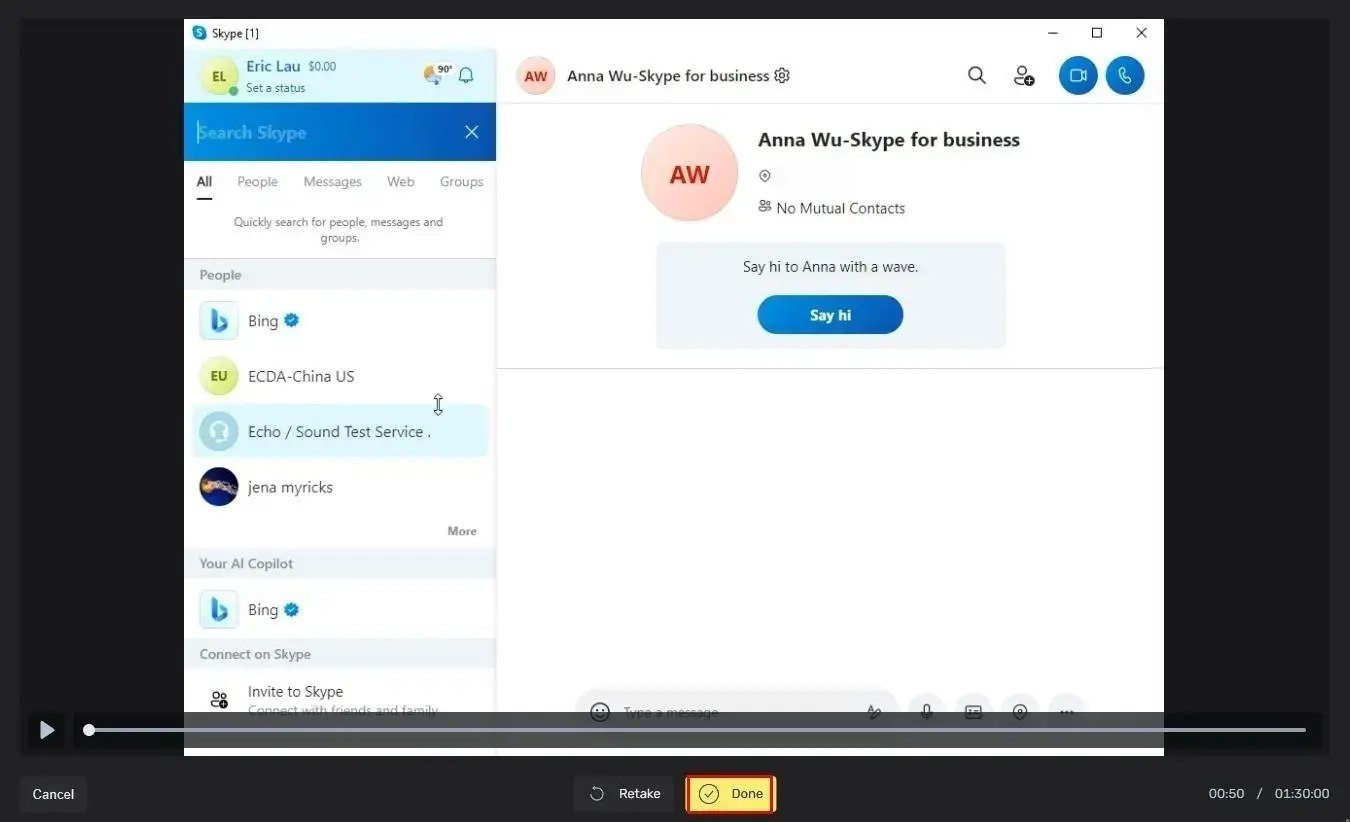Screen dimensions: 1350x822
Task: Start an audio call with Anna Wu
Action: [1125, 75]
